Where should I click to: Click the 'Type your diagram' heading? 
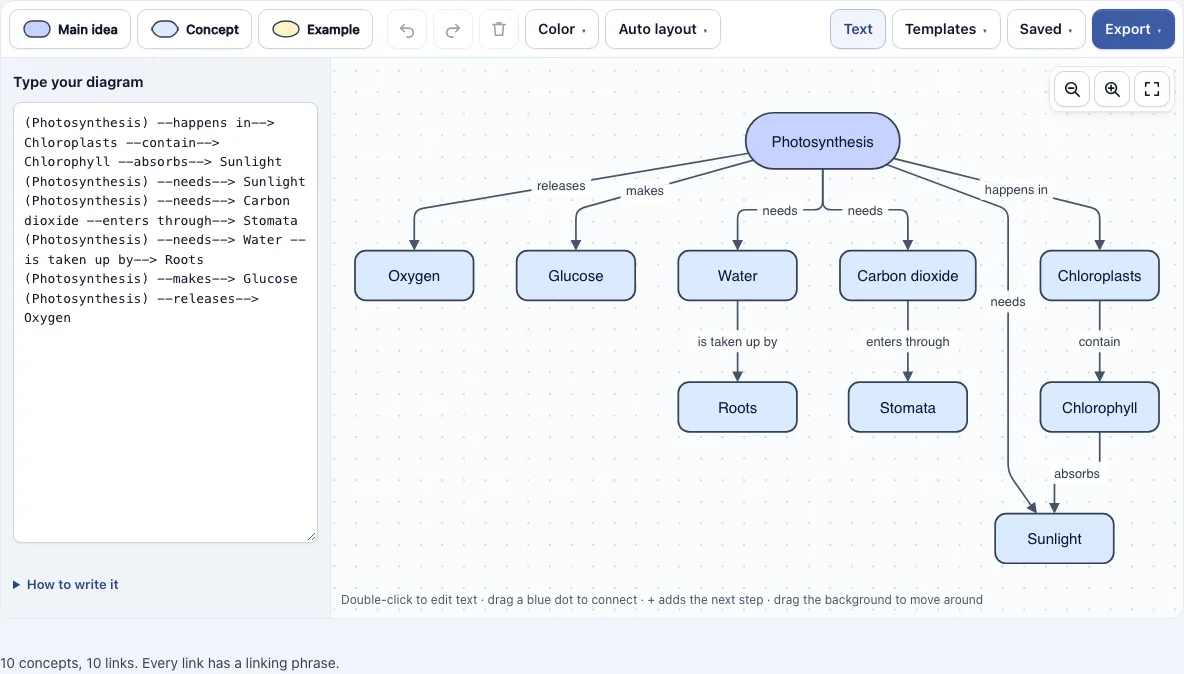tap(79, 82)
